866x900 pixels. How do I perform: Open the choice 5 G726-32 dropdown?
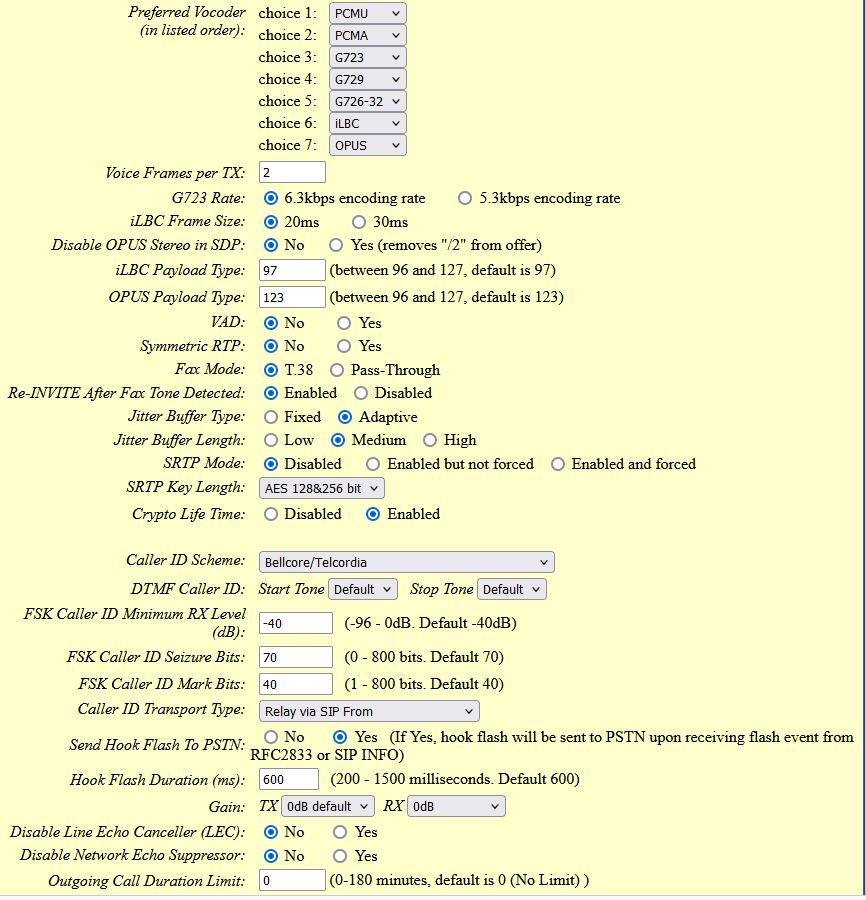tap(367, 102)
